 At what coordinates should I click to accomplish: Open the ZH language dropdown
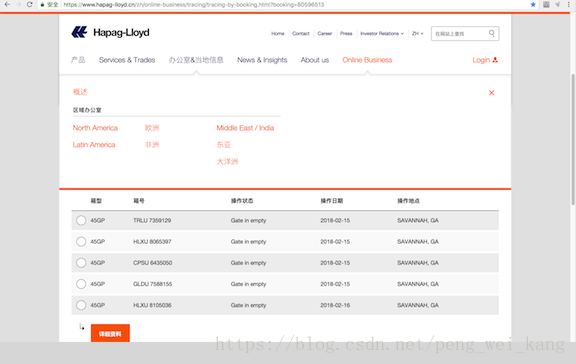(418, 33)
